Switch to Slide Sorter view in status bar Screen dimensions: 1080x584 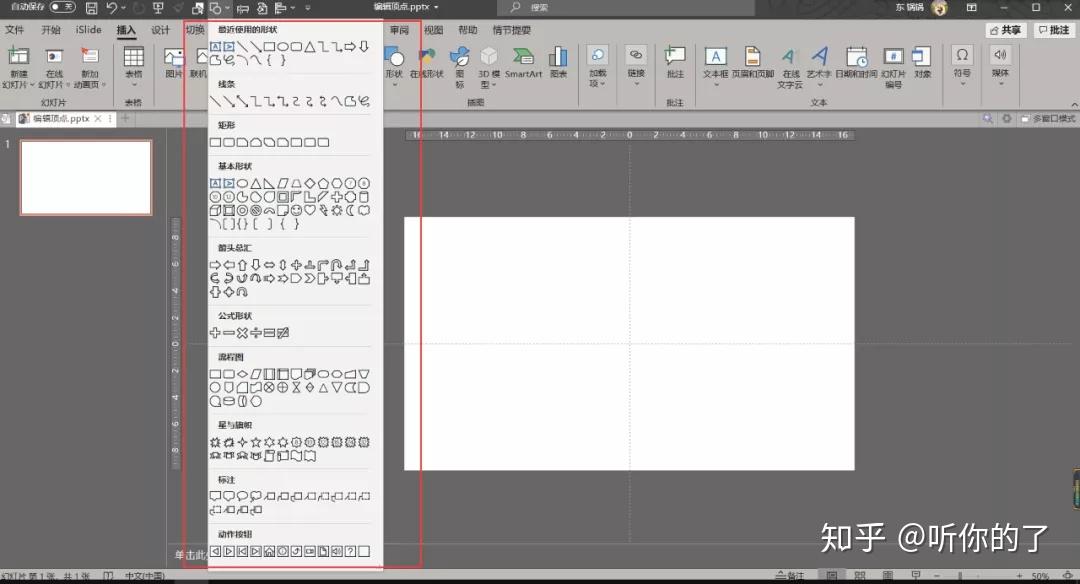(x=860, y=576)
